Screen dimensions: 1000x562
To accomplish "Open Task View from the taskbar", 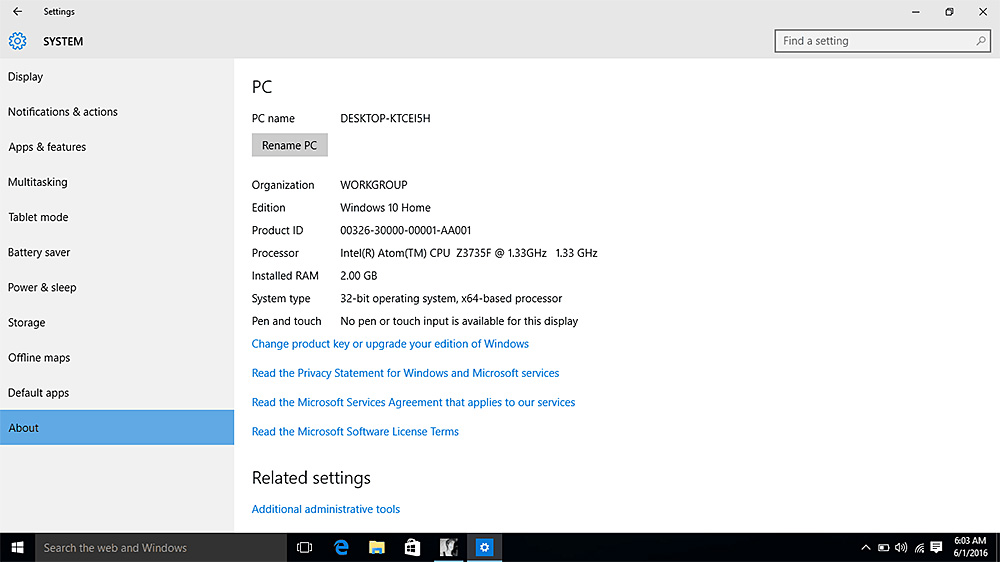I will (305, 548).
